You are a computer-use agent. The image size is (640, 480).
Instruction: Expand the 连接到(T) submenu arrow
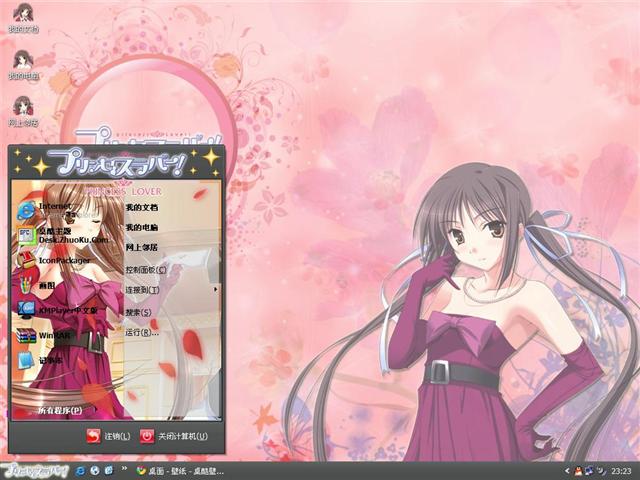(216, 289)
